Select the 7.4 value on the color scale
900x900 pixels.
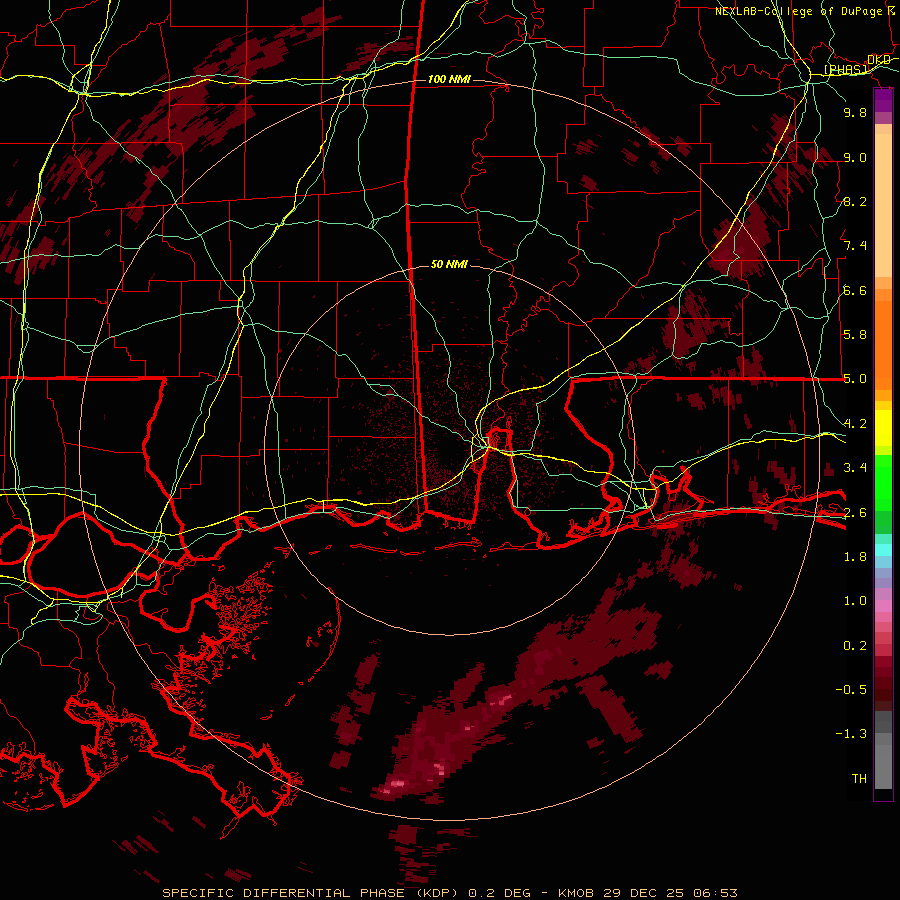point(855,246)
